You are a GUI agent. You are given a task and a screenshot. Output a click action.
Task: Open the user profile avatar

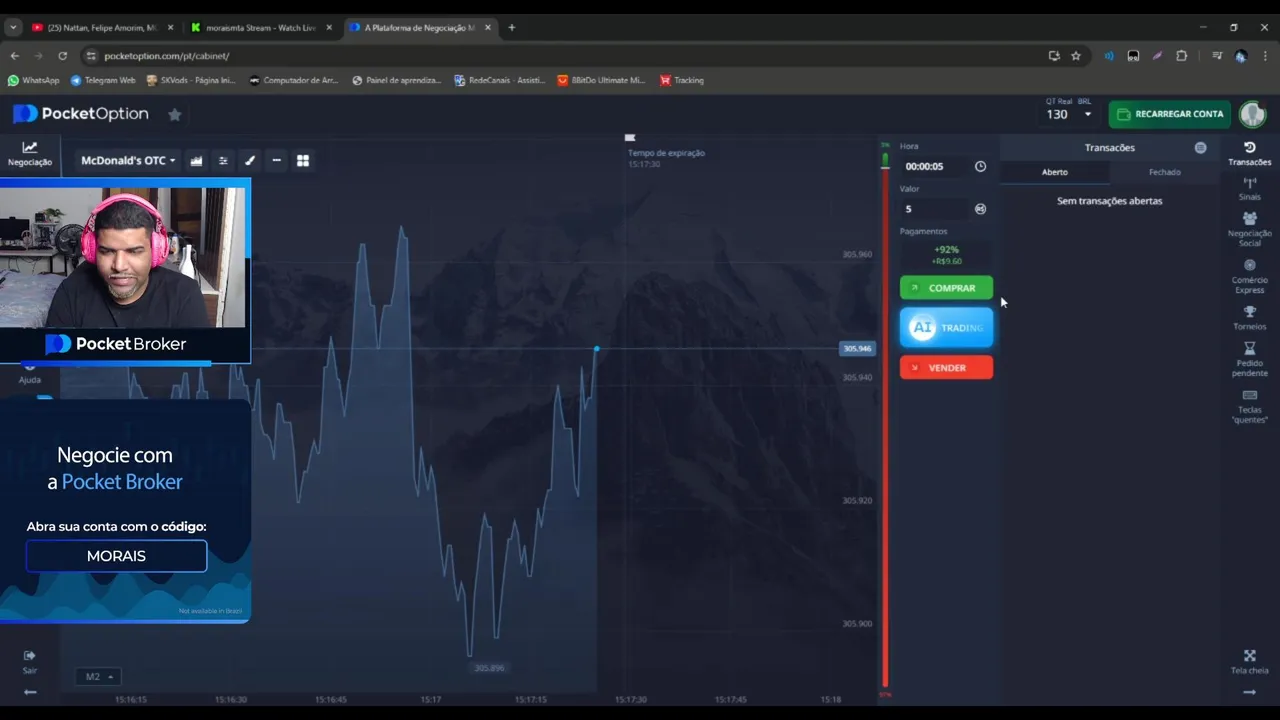point(1252,114)
